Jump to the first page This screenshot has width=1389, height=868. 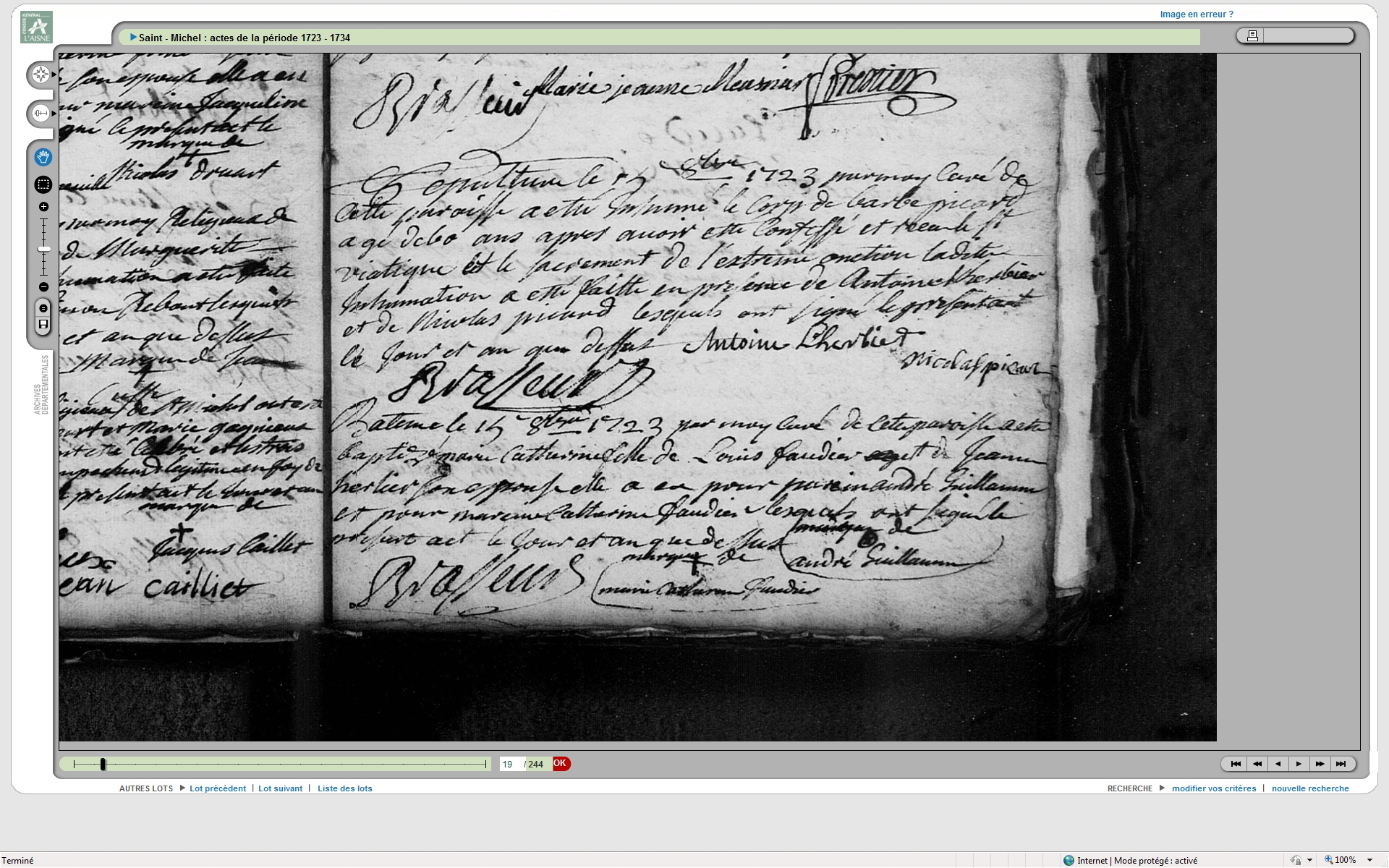1236,764
